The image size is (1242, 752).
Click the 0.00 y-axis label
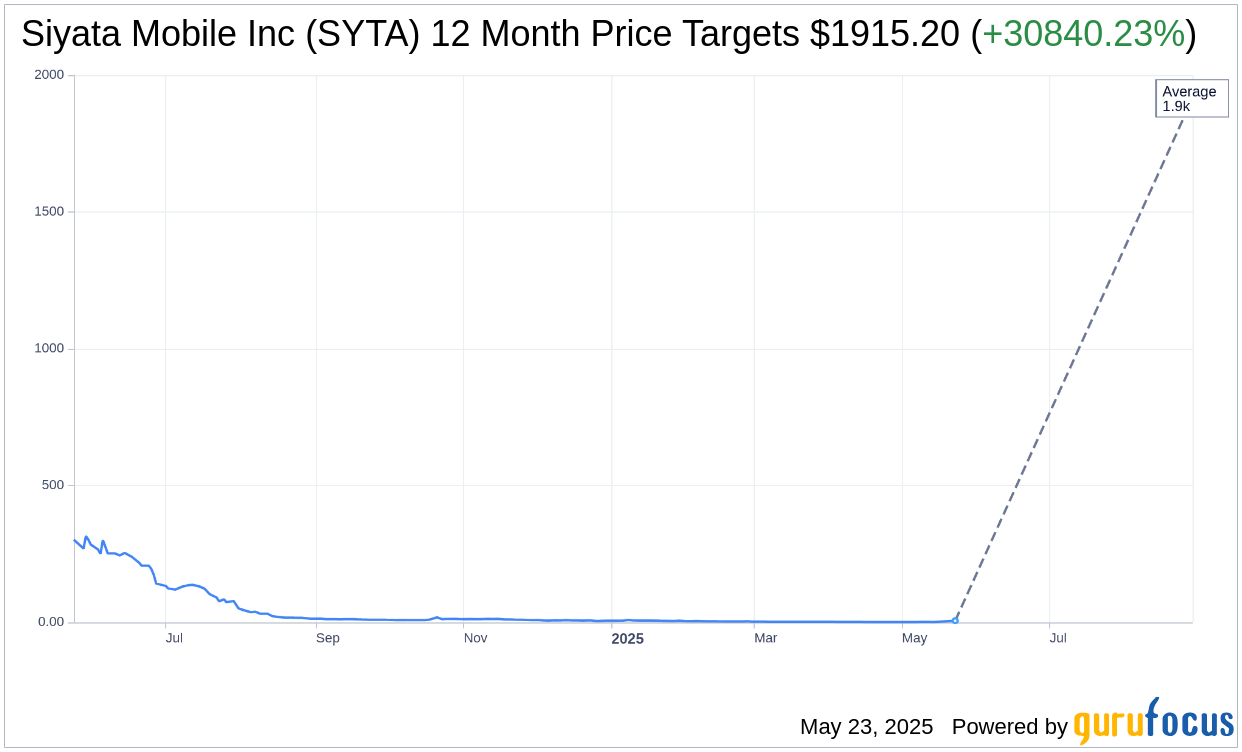pyautogui.click(x=51, y=622)
